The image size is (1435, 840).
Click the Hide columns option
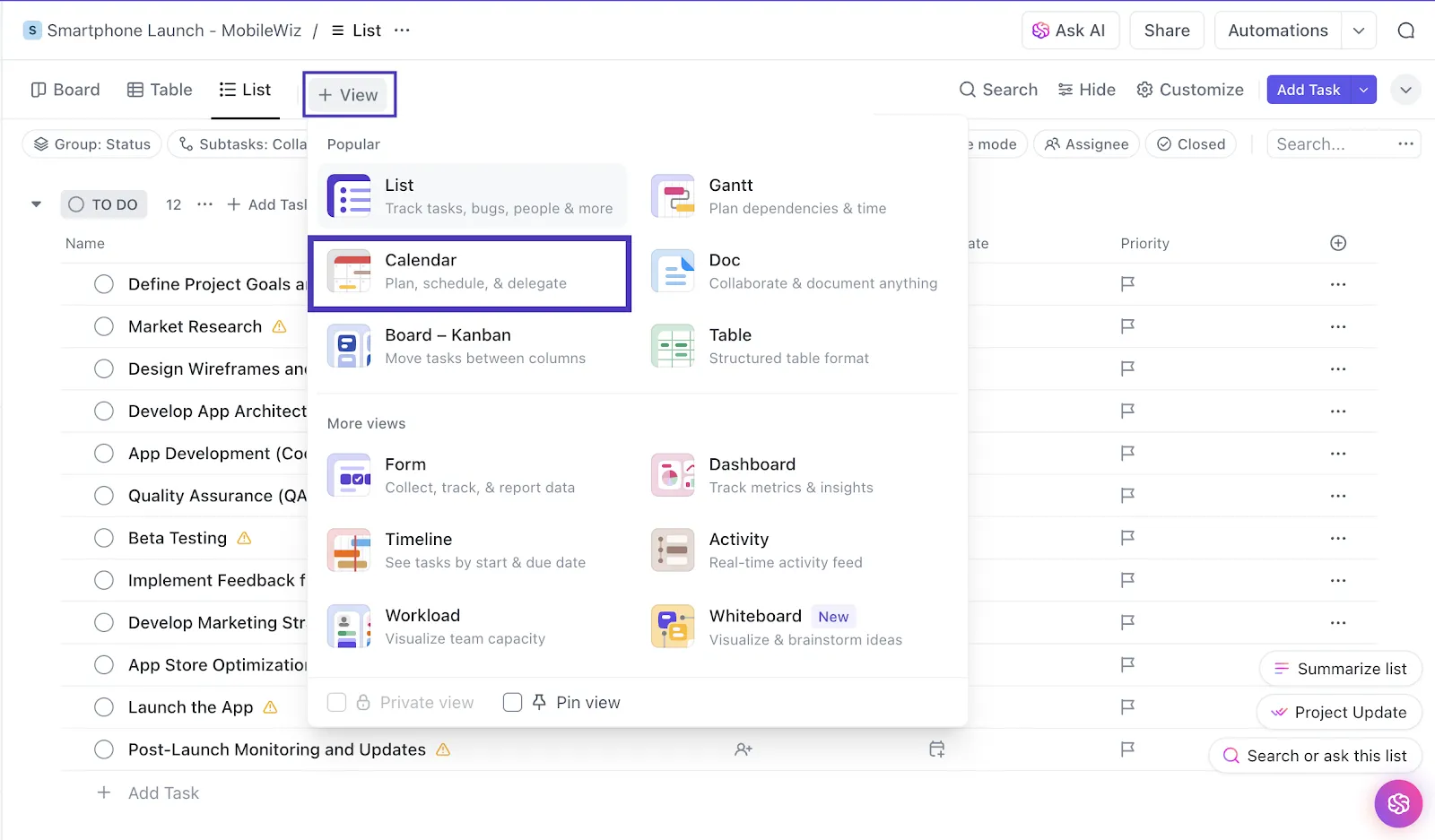pos(1086,90)
